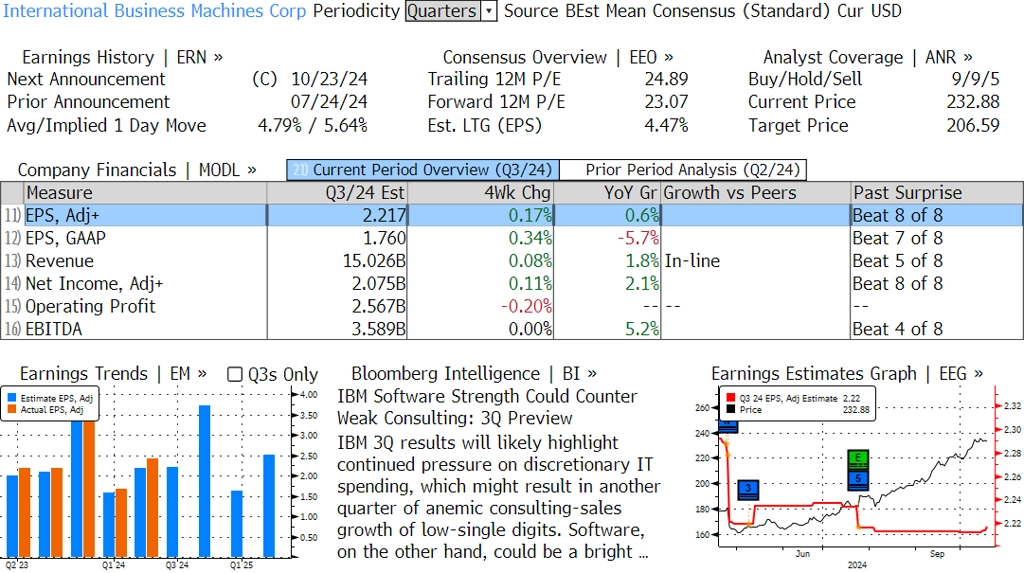
Task: Click red Q3 24 EPS estimate legend swatch
Action: (x=731, y=398)
